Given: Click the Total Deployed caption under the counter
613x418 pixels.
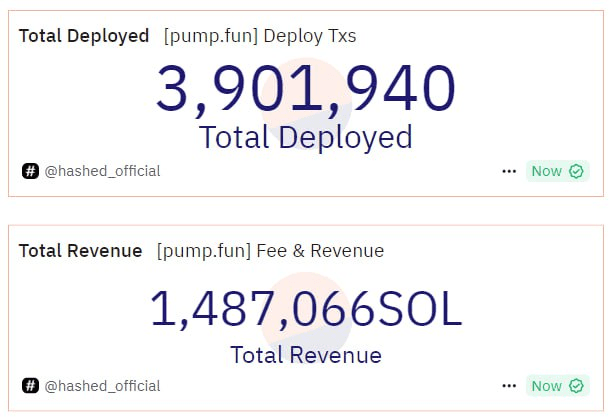Looking at the screenshot, I should point(306,137).
